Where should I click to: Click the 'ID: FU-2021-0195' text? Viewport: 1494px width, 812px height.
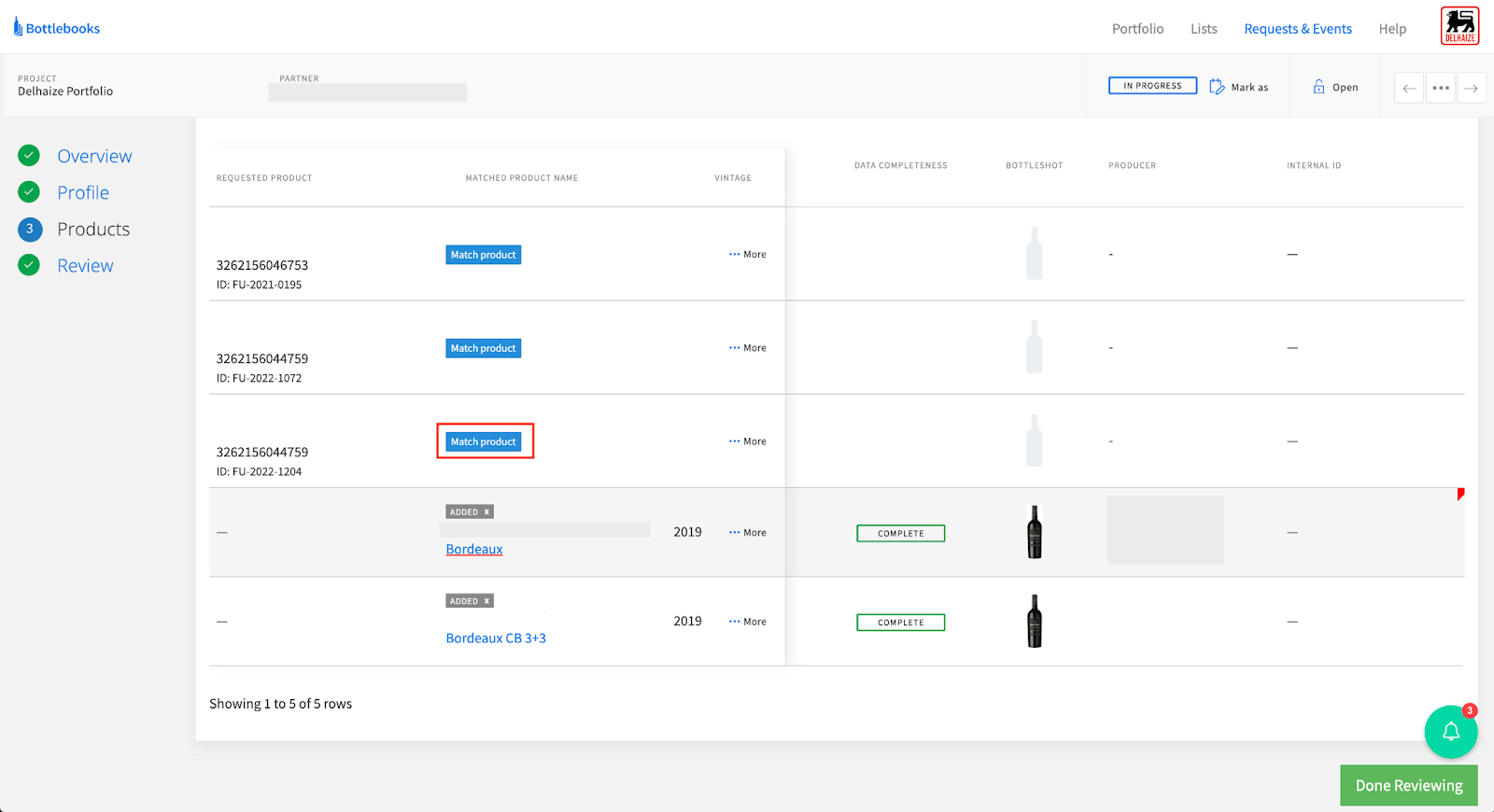(259, 285)
